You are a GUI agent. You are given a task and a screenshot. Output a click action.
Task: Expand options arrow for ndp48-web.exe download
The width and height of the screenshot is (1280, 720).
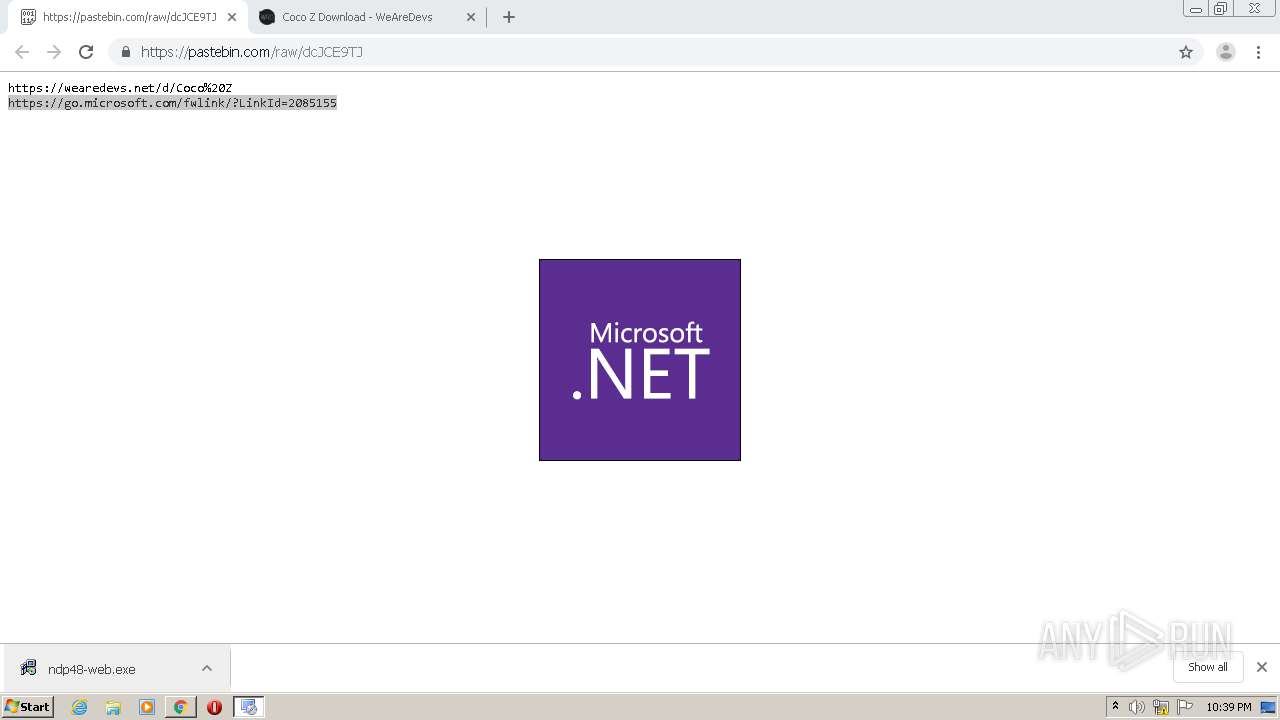(x=207, y=668)
